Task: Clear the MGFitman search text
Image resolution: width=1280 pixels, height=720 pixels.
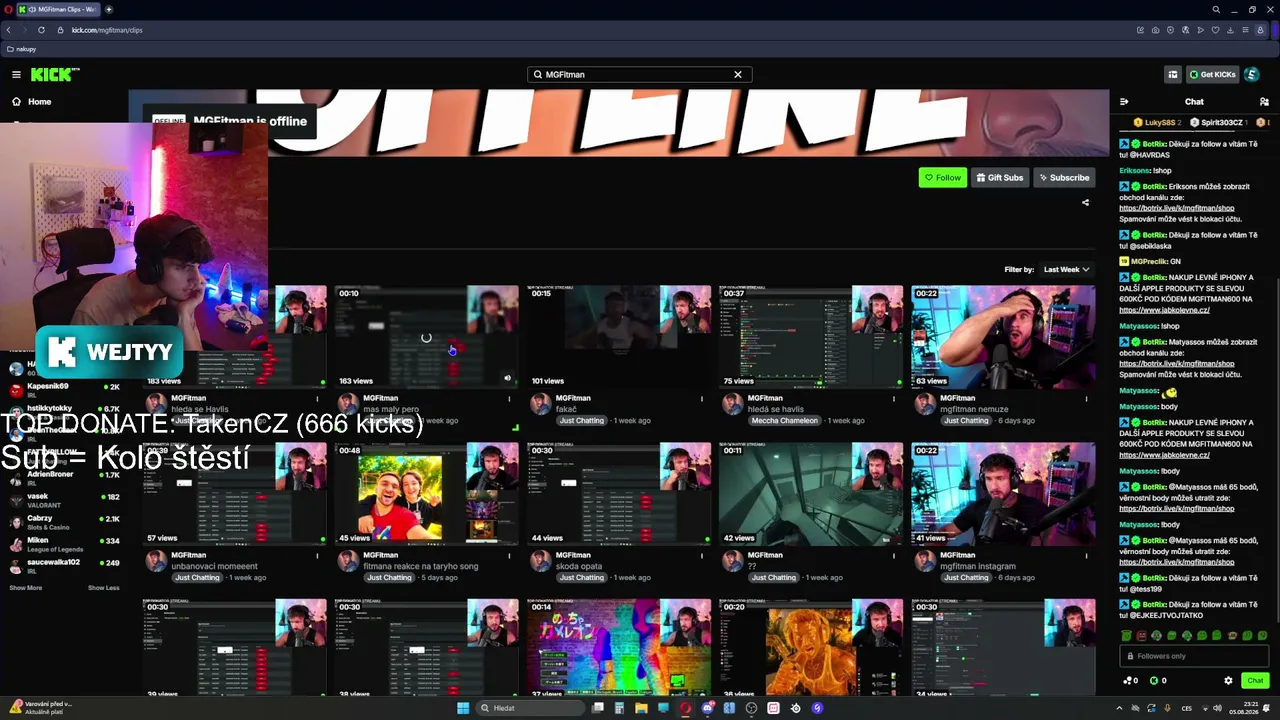Action: [x=738, y=75]
